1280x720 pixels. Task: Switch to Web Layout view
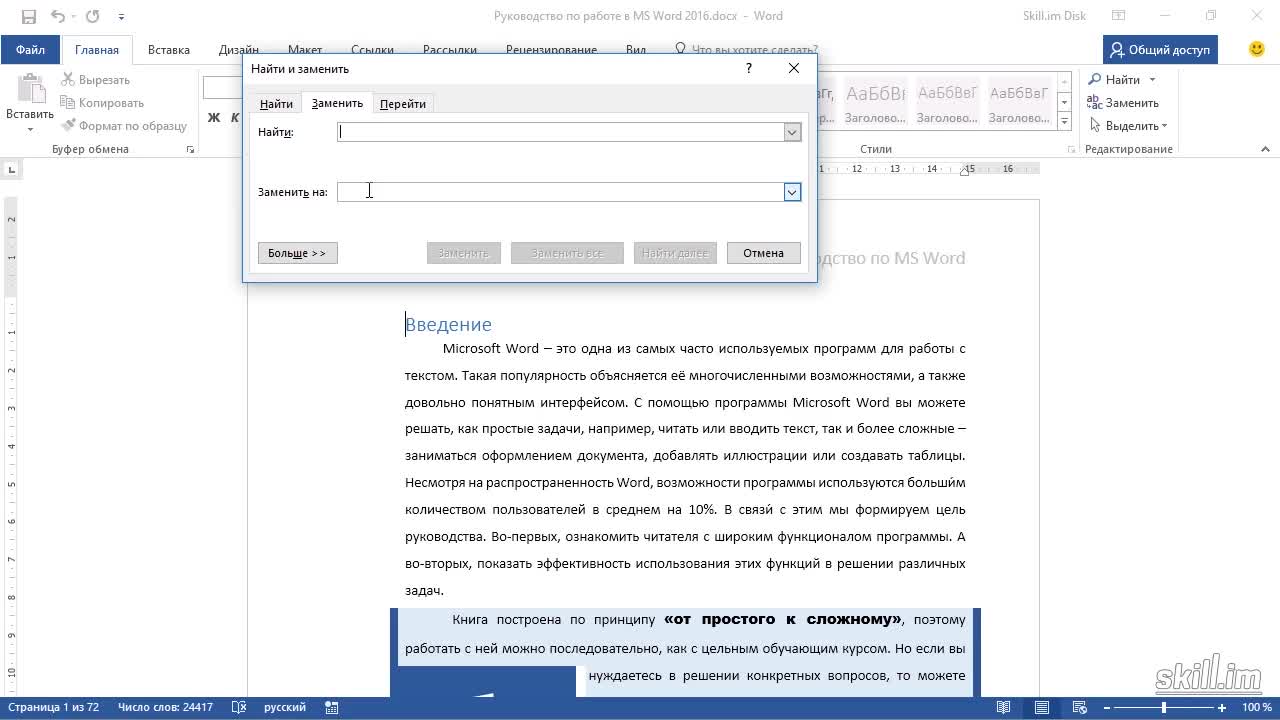coord(1080,708)
